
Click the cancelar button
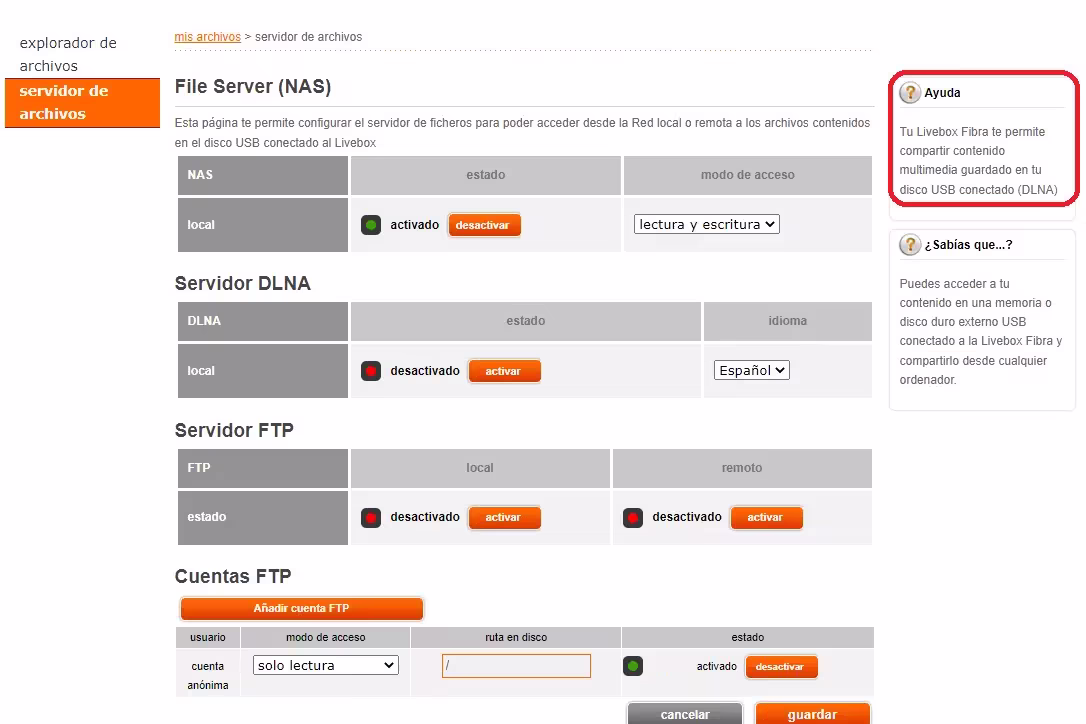(685, 714)
